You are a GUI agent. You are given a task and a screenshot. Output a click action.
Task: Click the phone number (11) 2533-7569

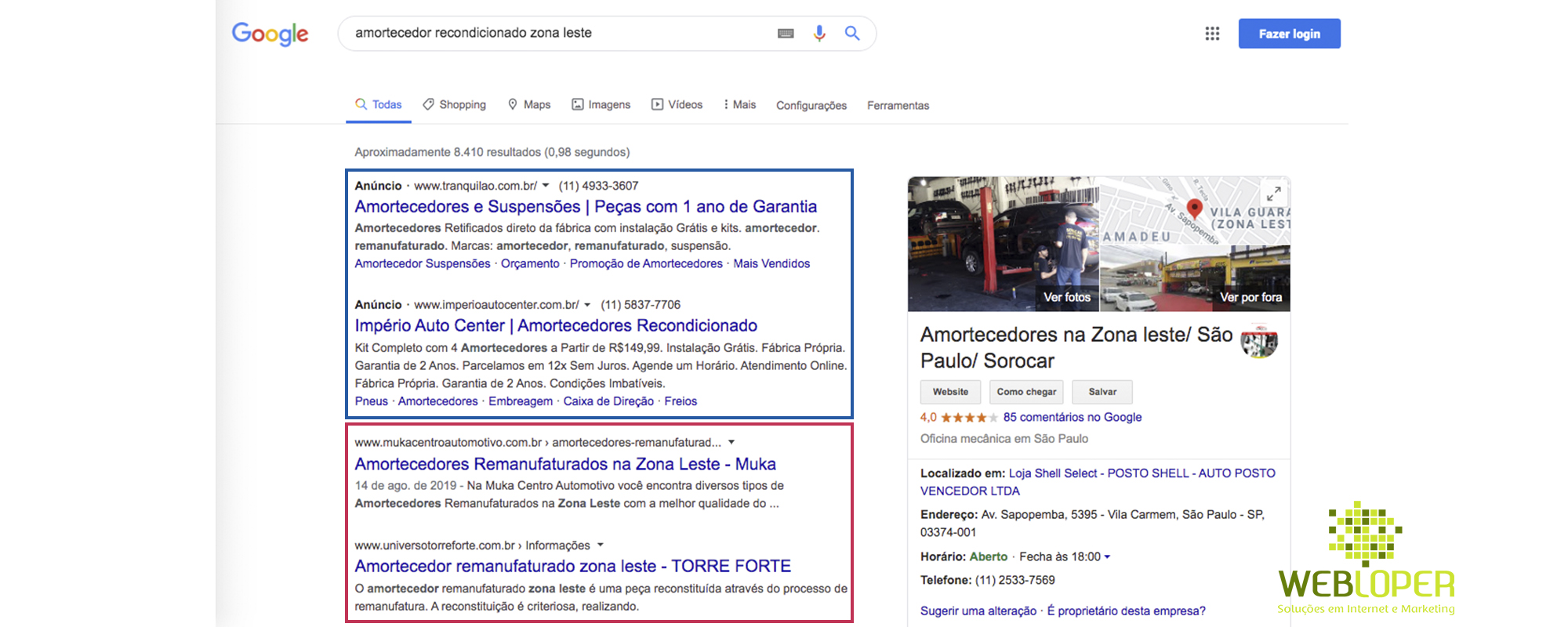pos(1015,580)
